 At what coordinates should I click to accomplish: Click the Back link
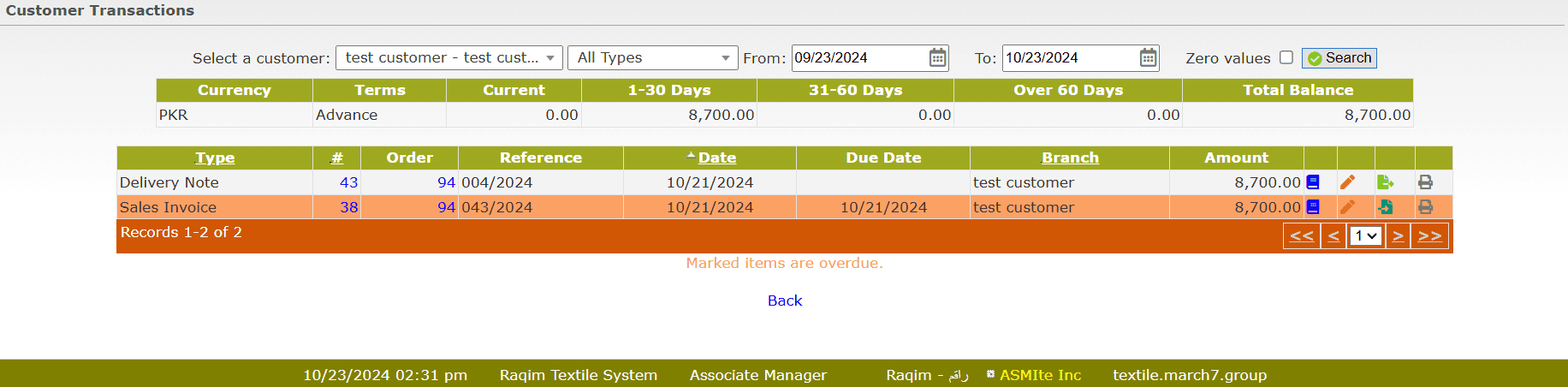pos(784,301)
